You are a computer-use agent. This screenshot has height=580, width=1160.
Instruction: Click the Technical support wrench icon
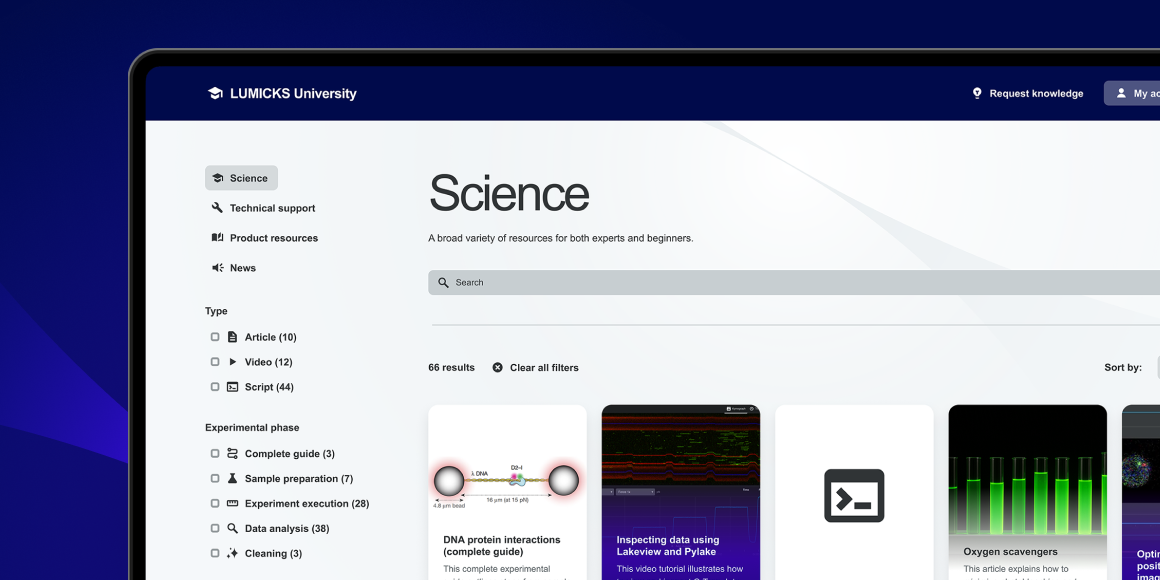coord(218,208)
